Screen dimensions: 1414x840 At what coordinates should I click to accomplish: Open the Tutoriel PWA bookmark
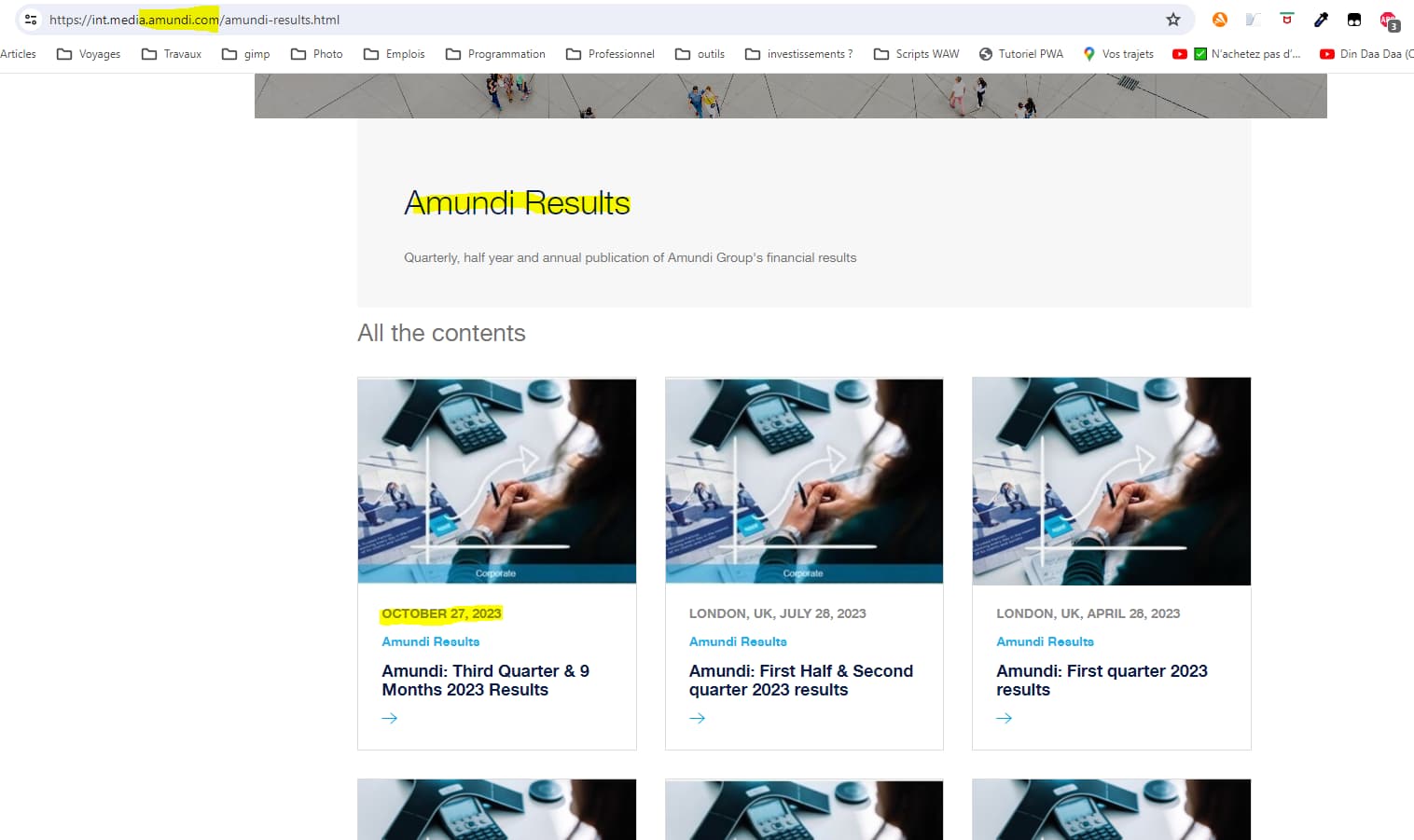pos(1021,54)
